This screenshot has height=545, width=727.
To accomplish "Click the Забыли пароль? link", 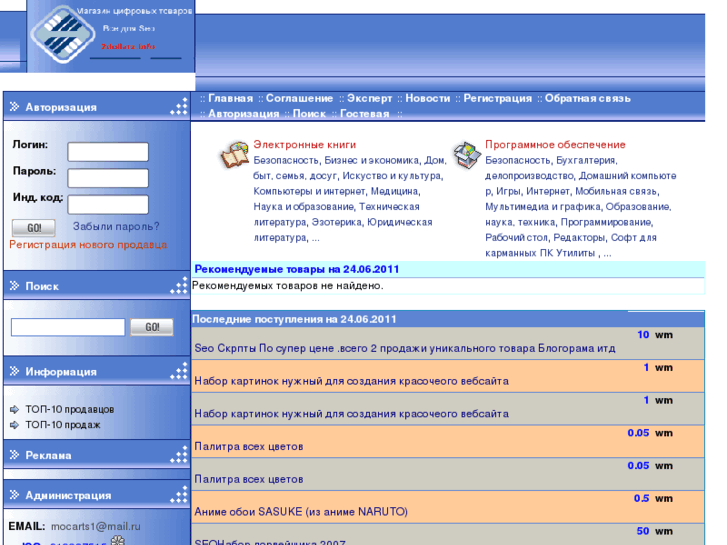I will tap(116, 227).
